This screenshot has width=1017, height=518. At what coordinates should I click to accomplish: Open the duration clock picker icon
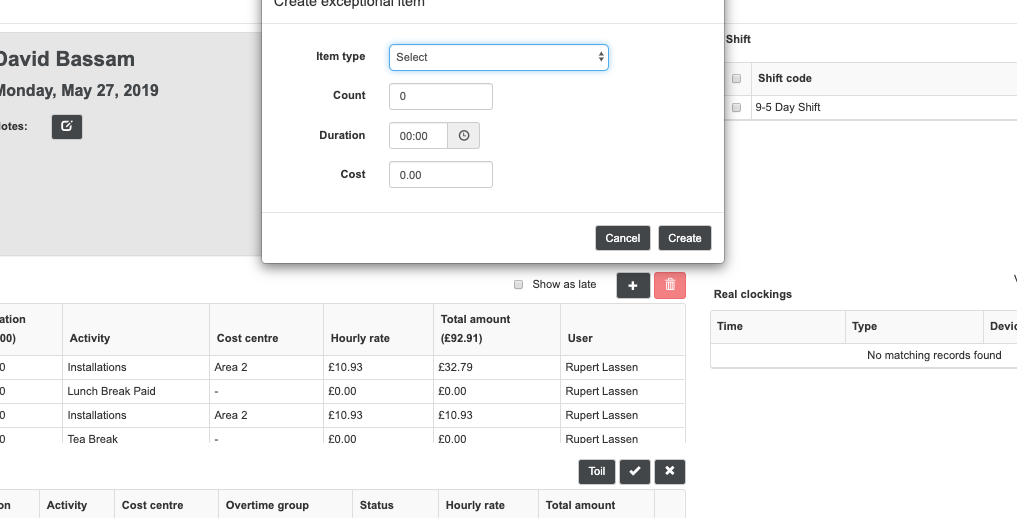pyautogui.click(x=464, y=136)
